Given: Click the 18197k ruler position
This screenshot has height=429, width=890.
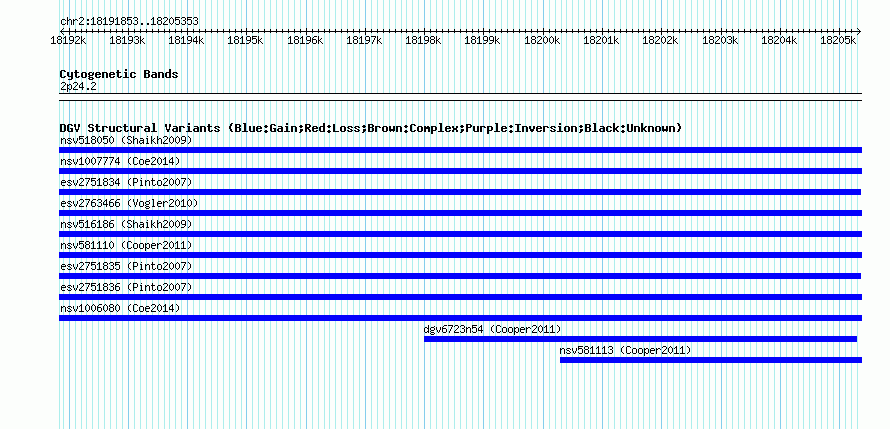Looking at the screenshot, I should 364,40.
